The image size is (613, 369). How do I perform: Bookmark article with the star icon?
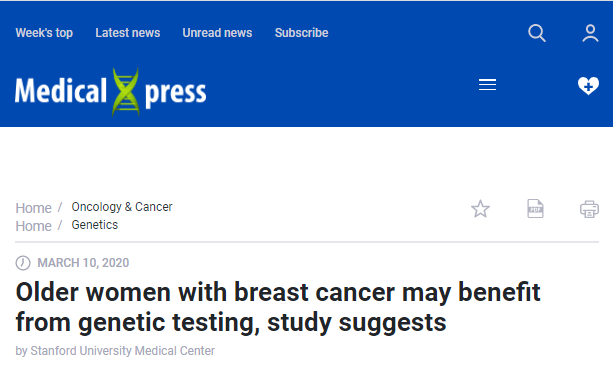[480, 209]
